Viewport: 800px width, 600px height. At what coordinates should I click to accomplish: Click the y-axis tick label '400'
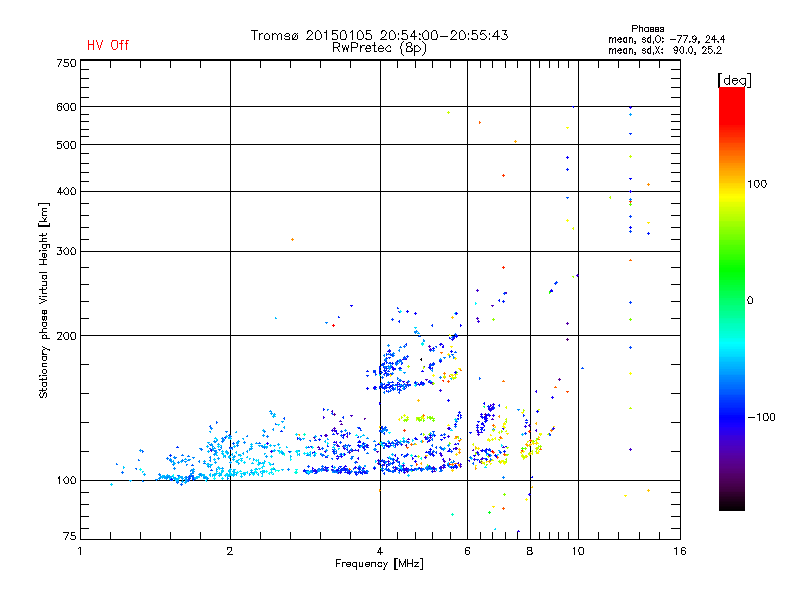[66, 191]
